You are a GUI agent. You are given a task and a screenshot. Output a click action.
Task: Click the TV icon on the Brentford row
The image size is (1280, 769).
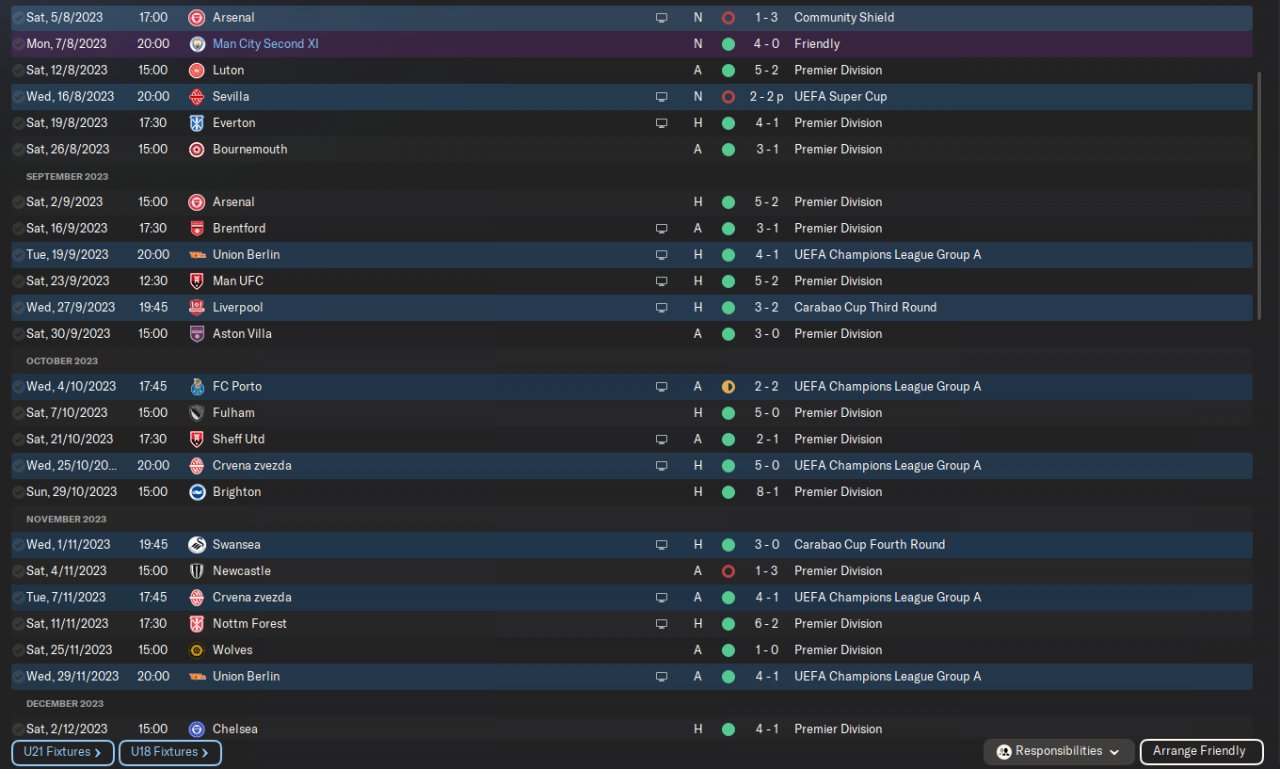tap(661, 228)
